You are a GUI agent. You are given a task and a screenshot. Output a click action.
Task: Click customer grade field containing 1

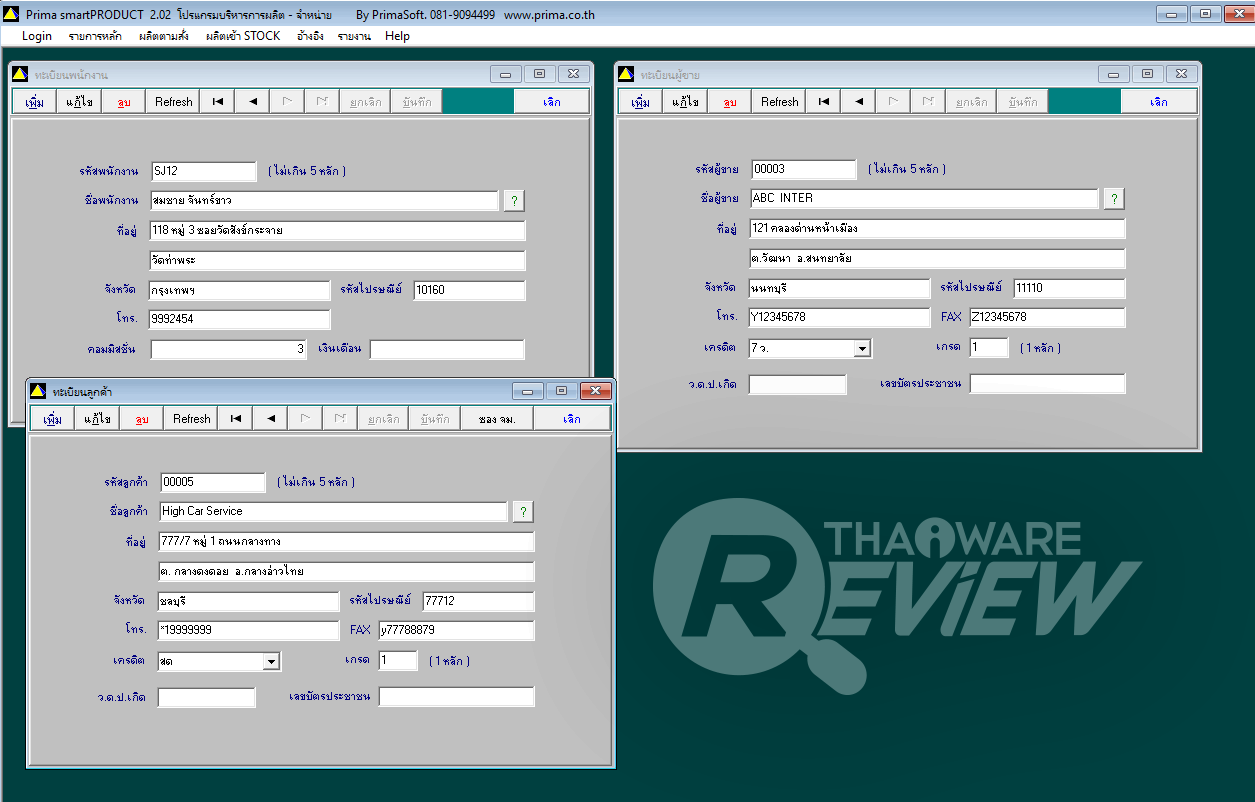tap(398, 661)
